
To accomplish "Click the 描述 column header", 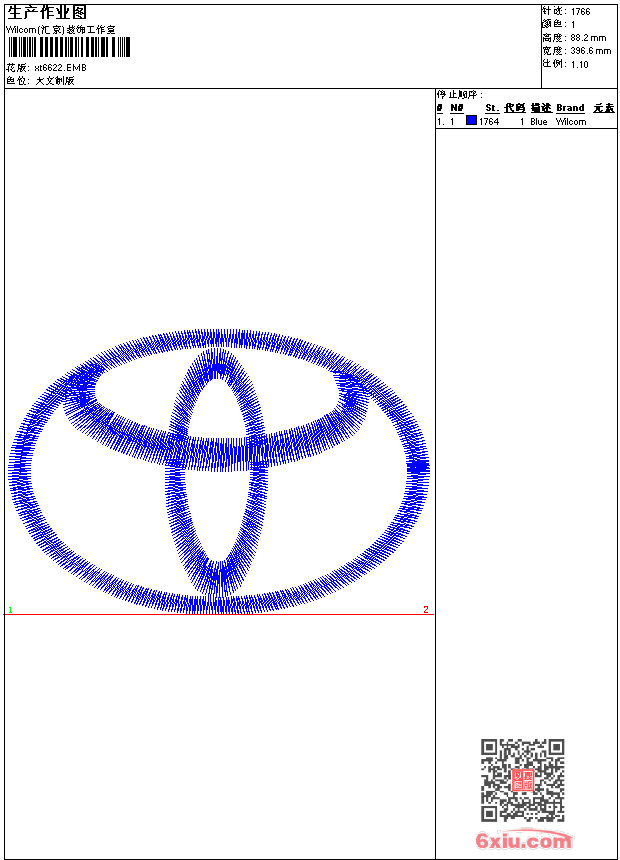I will tap(540, 108).
